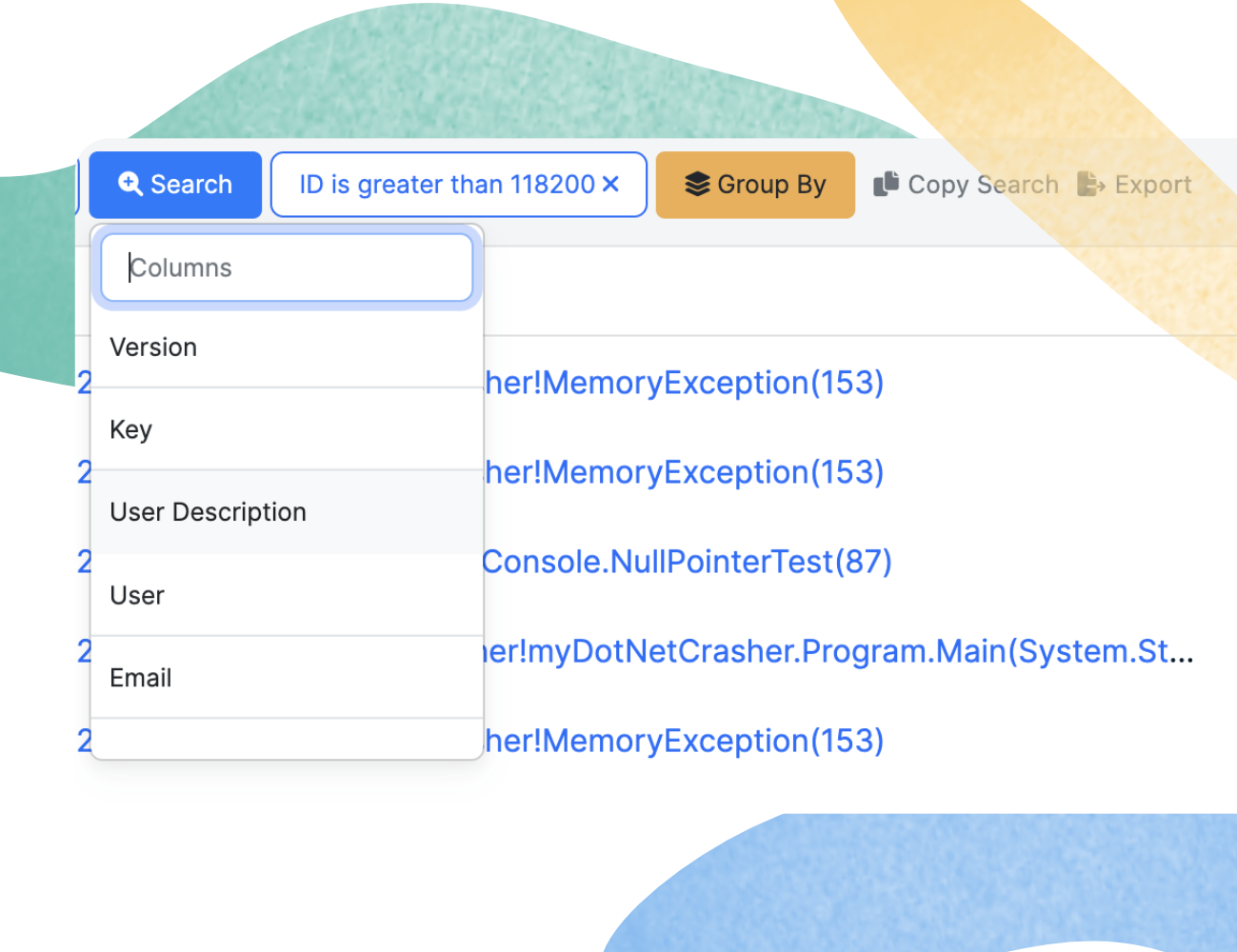This screenshot has width=1237, height=952.
Task: Remove the ID greater than 118200 filter
Action: tap(610, 184)
